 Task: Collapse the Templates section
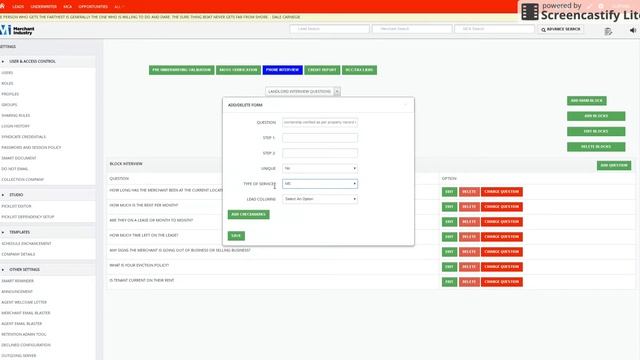click(x=19, y=232)
